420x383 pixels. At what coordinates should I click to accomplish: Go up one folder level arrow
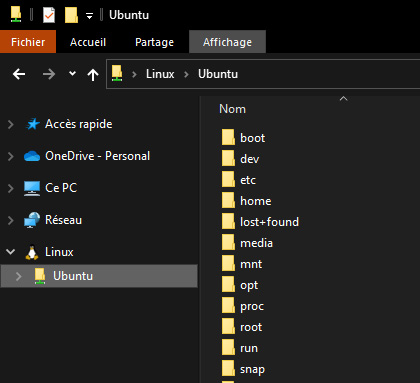[x=93, y=74]
